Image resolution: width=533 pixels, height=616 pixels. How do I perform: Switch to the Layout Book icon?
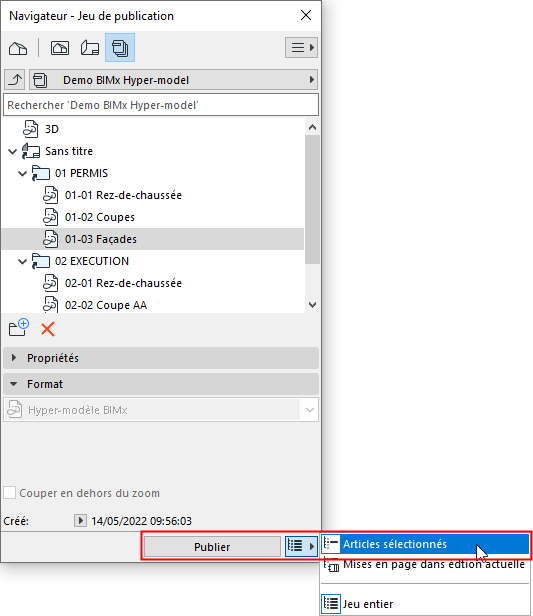point(90,48)
